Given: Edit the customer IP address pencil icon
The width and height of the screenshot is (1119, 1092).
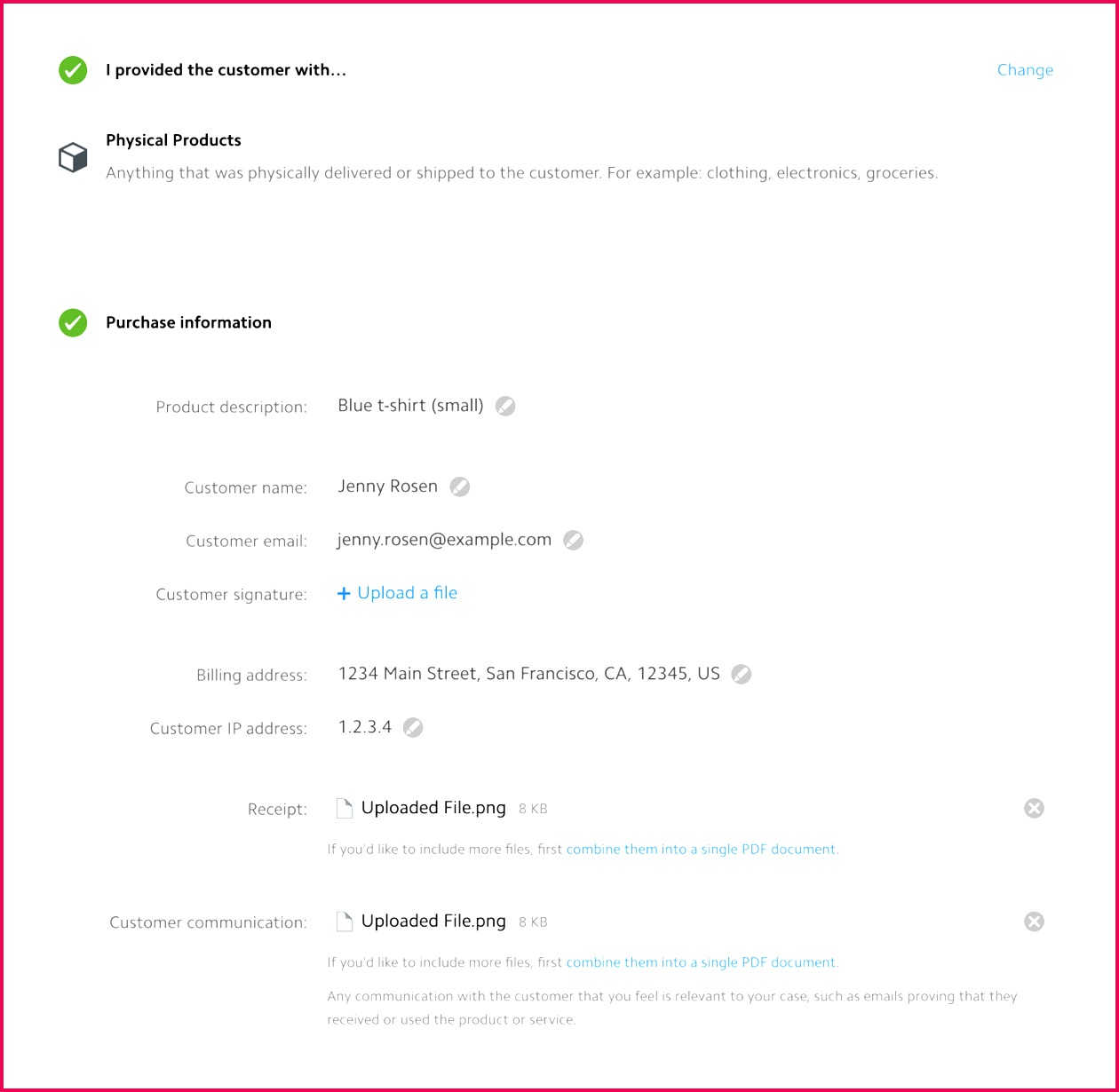Looking at the screenshot, I should click(413, 727).
